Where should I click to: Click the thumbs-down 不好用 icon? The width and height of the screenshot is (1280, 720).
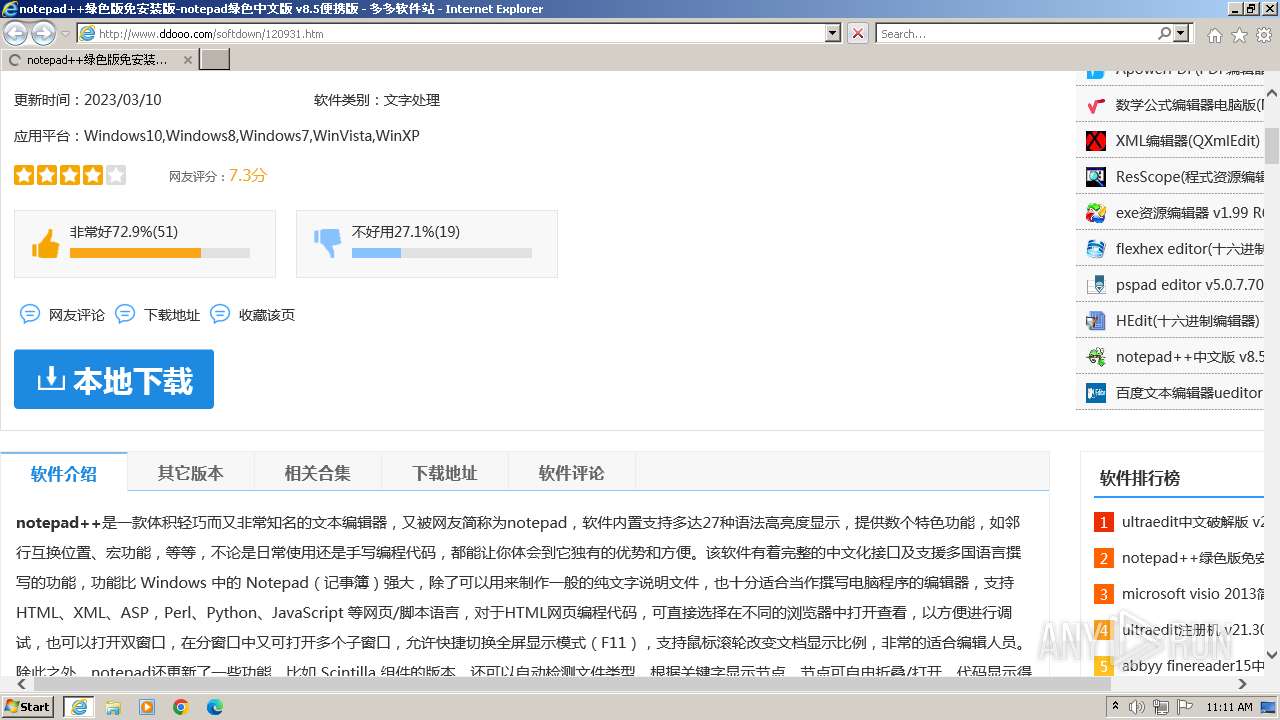tap(327, 243)
